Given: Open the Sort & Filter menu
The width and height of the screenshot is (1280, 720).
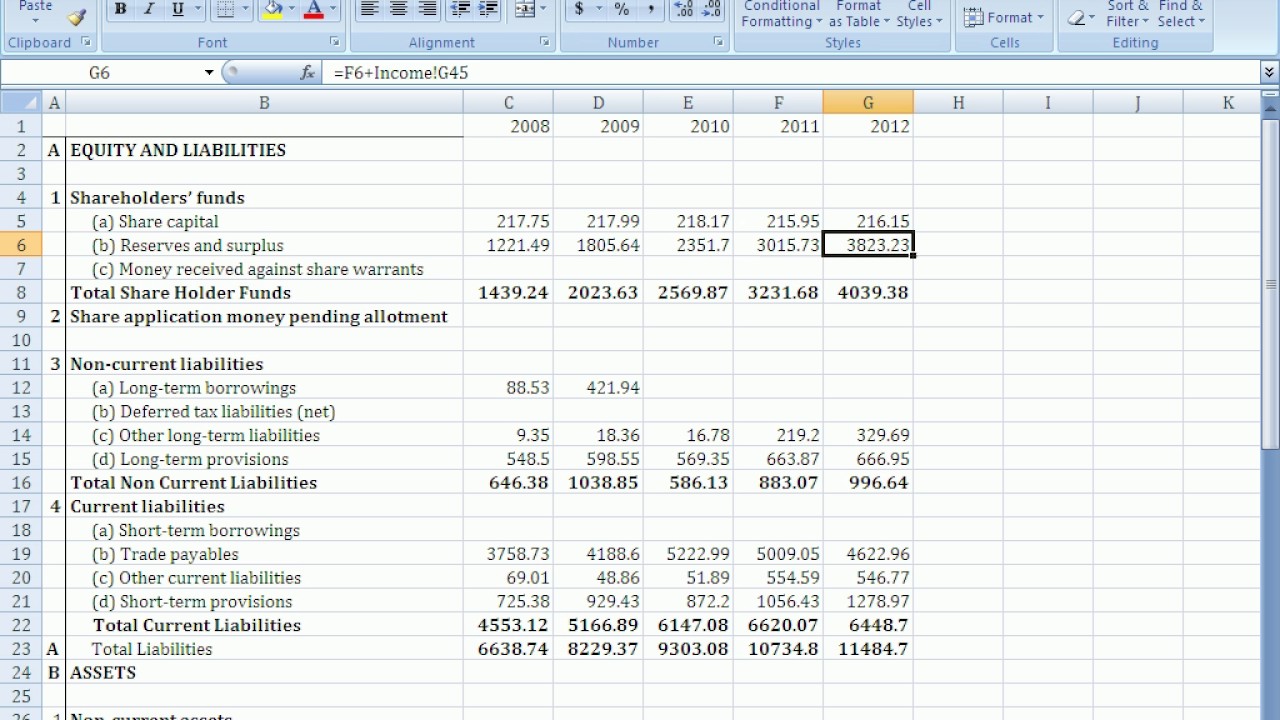Looking at the screenshot, I should [1128, 14].
